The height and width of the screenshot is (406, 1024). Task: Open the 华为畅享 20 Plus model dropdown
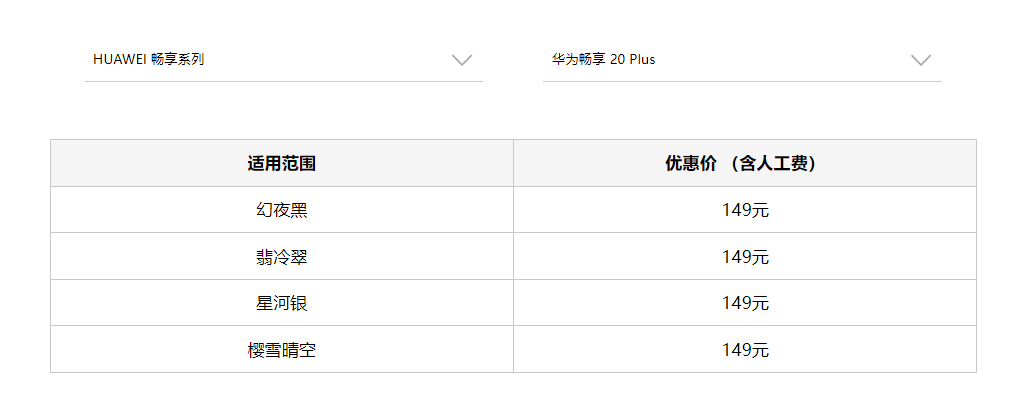pos(741,60)
